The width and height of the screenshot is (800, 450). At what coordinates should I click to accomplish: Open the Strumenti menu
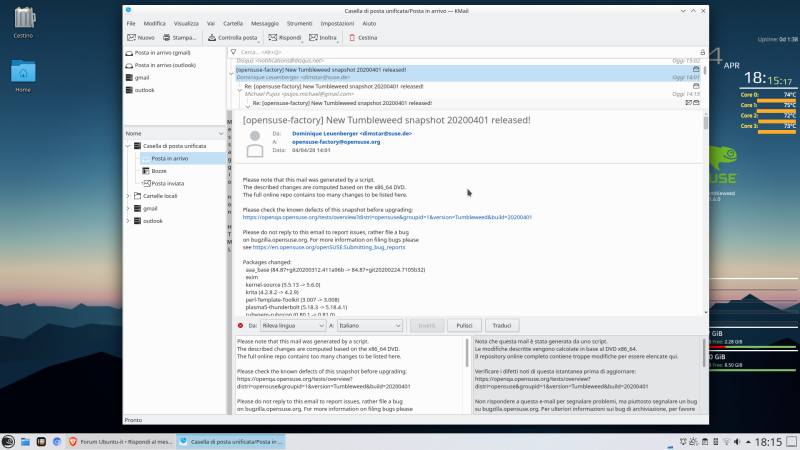click(299, 23)
